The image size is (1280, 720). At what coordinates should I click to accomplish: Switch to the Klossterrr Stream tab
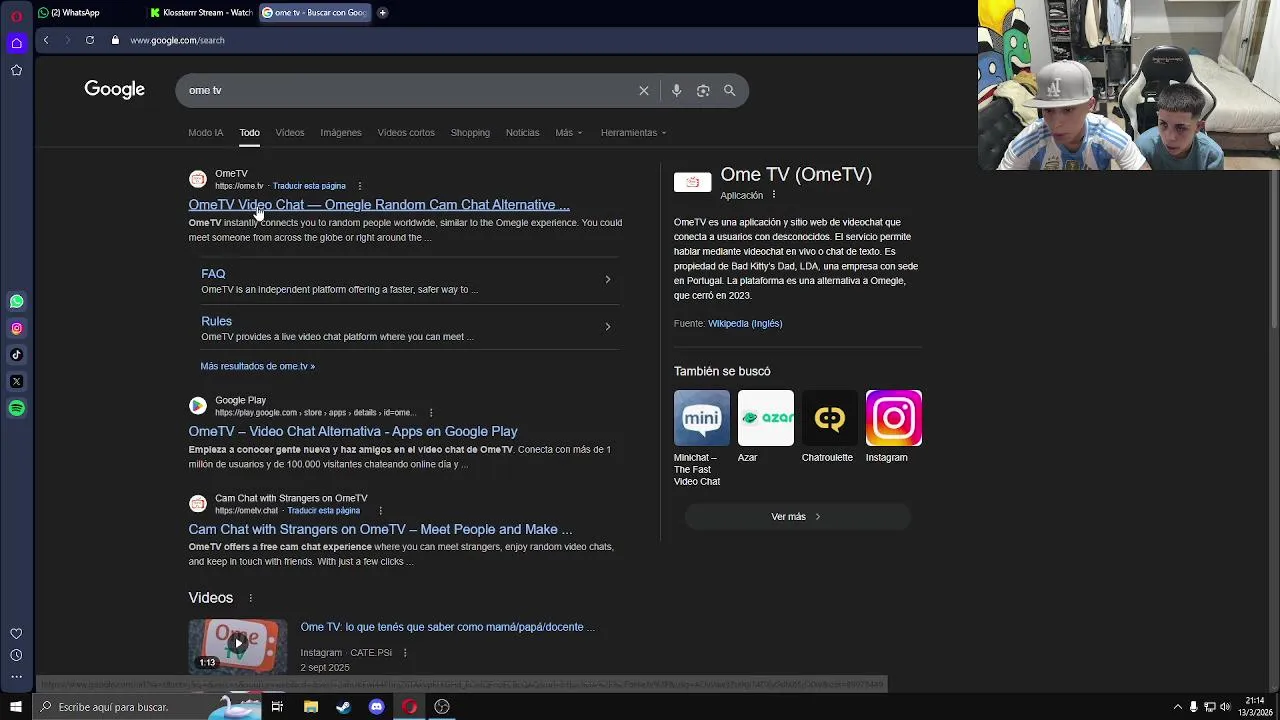tap(203, 13)
